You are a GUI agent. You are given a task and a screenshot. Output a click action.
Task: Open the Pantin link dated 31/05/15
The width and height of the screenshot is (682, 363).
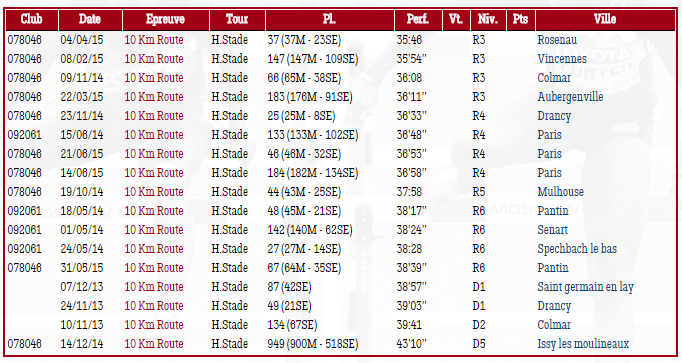pyautogui.click(x=553, y=268)
